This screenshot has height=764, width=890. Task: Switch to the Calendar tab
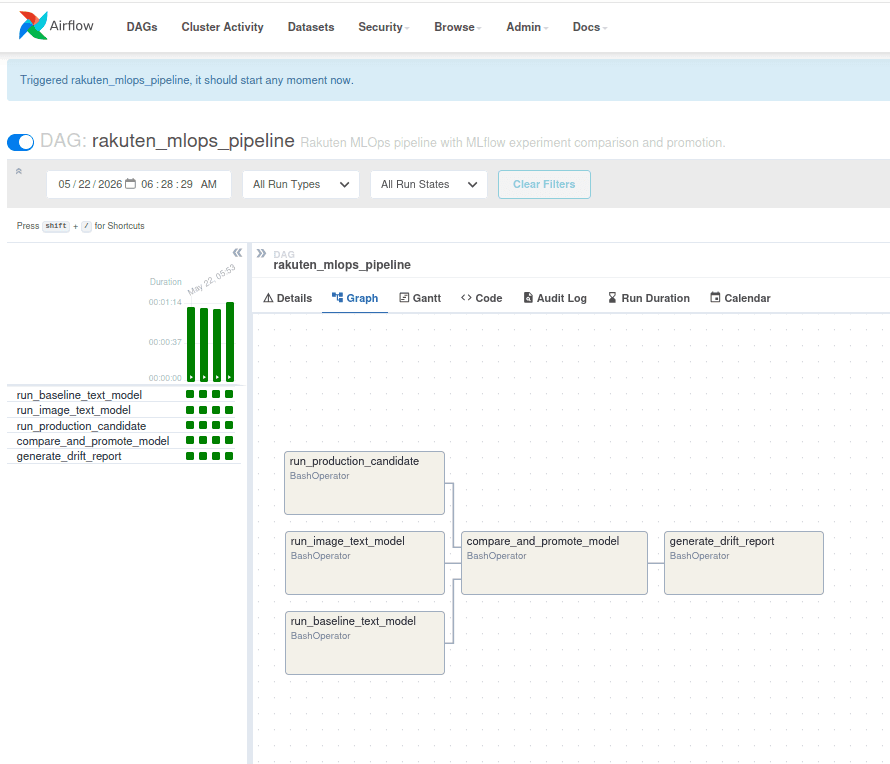click(740, 298)
